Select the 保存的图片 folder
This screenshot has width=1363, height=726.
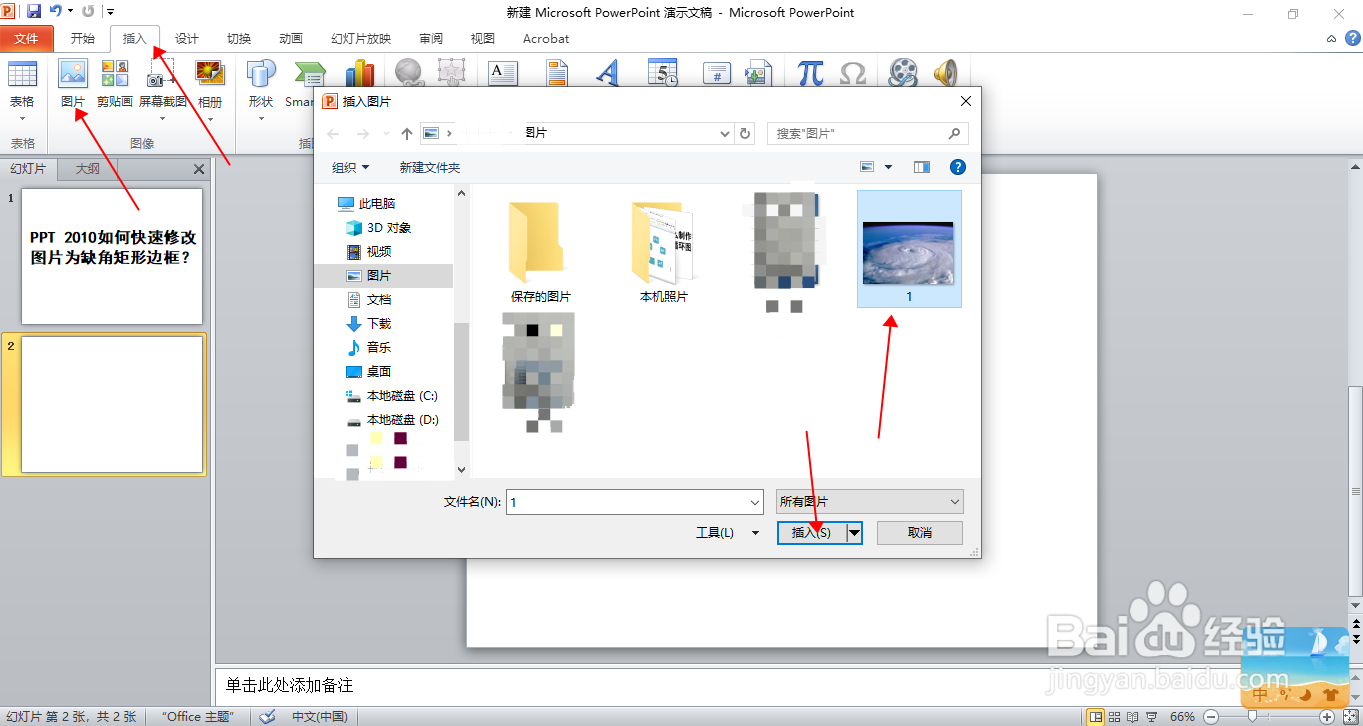(540, 253)
